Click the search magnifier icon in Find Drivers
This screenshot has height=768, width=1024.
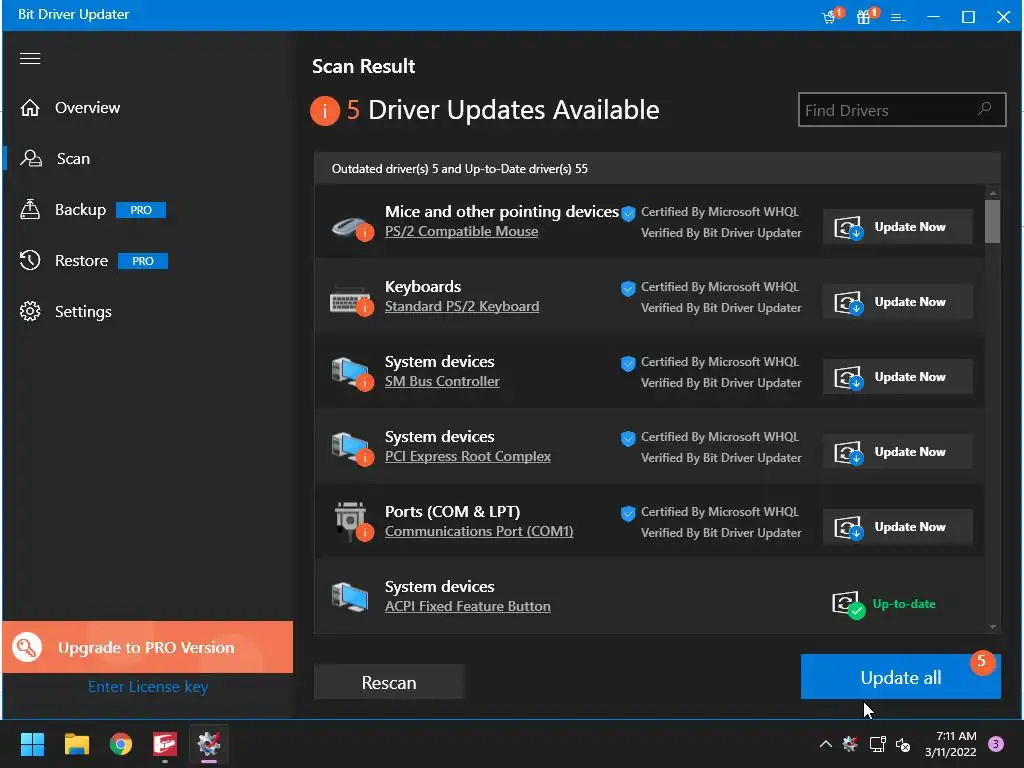(984, 109)
